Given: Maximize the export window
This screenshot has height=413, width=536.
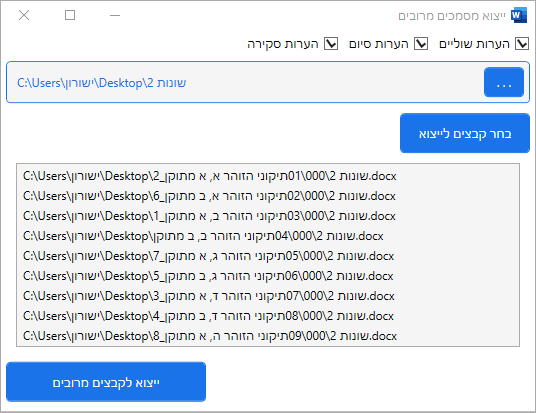Looking at the screenshot, I should [x=70, y=15].
